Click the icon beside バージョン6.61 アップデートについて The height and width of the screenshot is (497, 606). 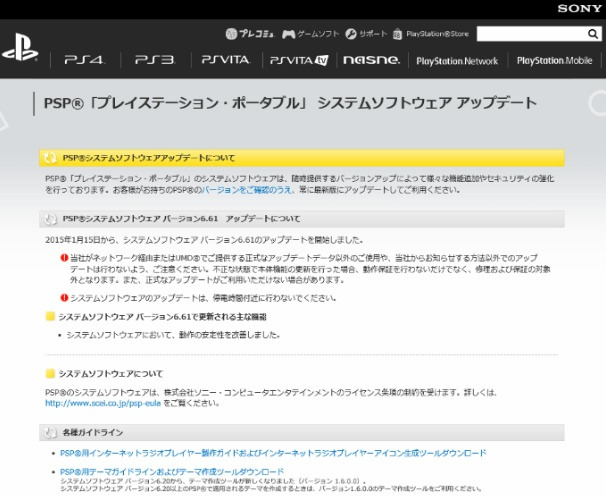click(50, 219)
